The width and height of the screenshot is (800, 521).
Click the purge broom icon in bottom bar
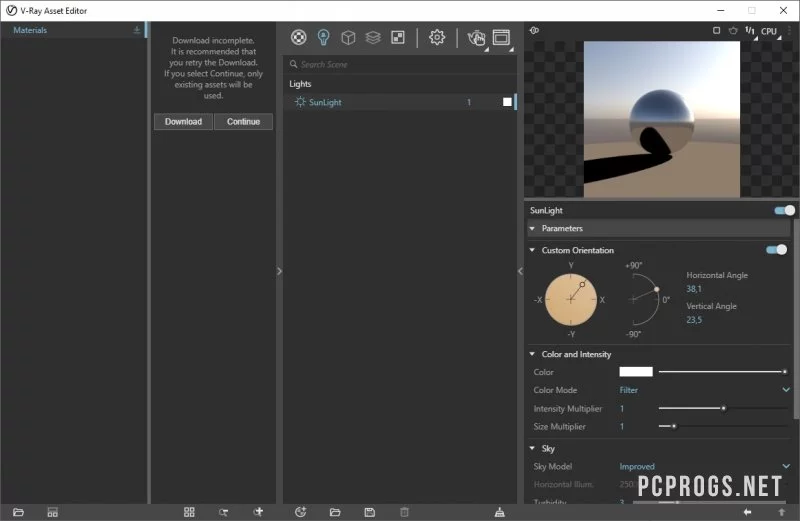coord(499,512)
